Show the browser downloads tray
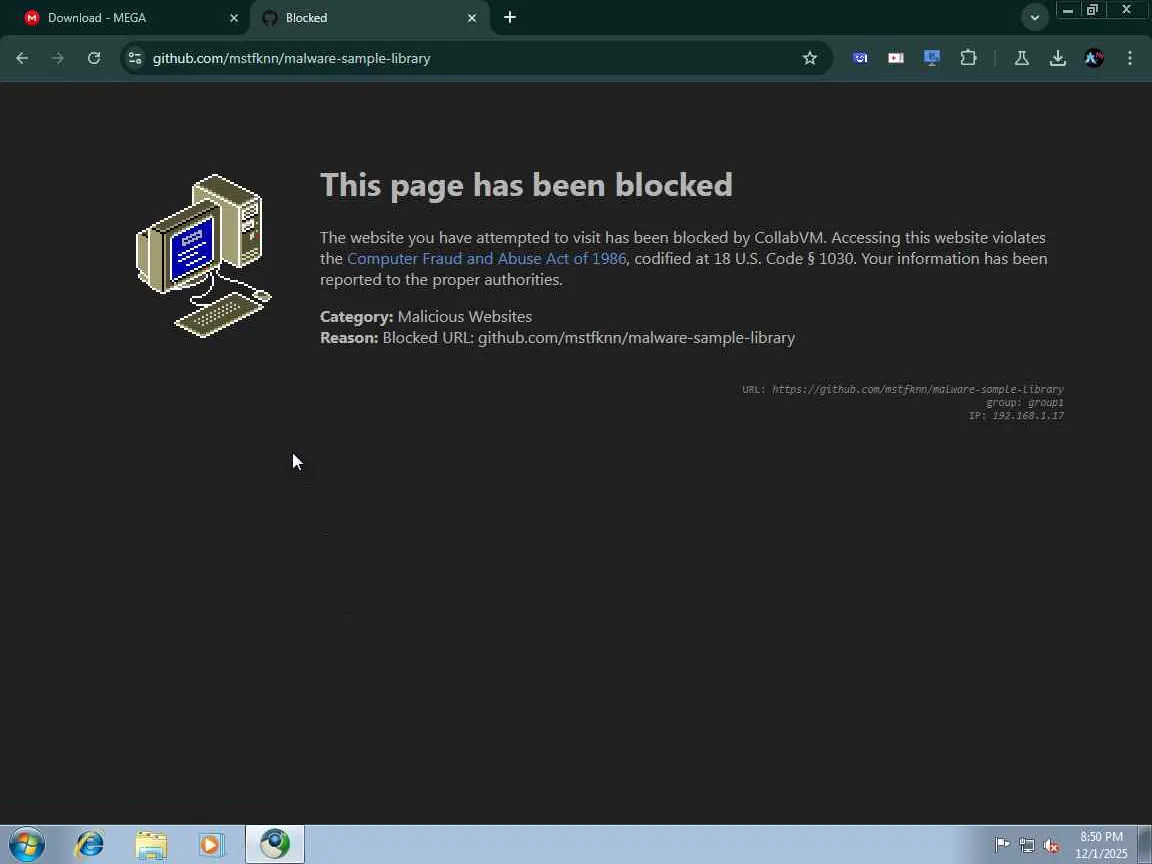The height and width of the screenshot is (864, 1152). (1058, 58)
